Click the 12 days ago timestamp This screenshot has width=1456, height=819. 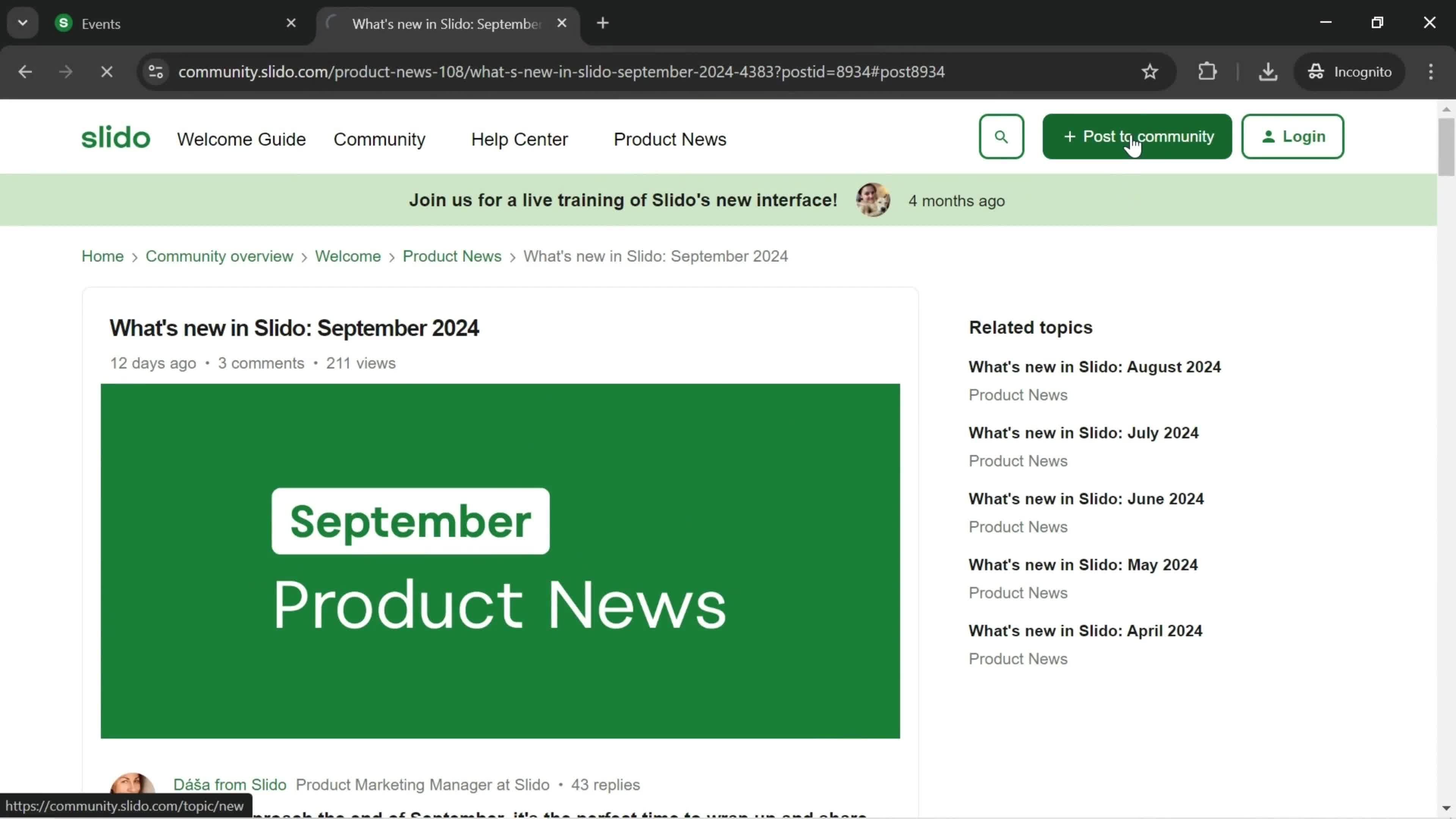click(x=152, y=363)
